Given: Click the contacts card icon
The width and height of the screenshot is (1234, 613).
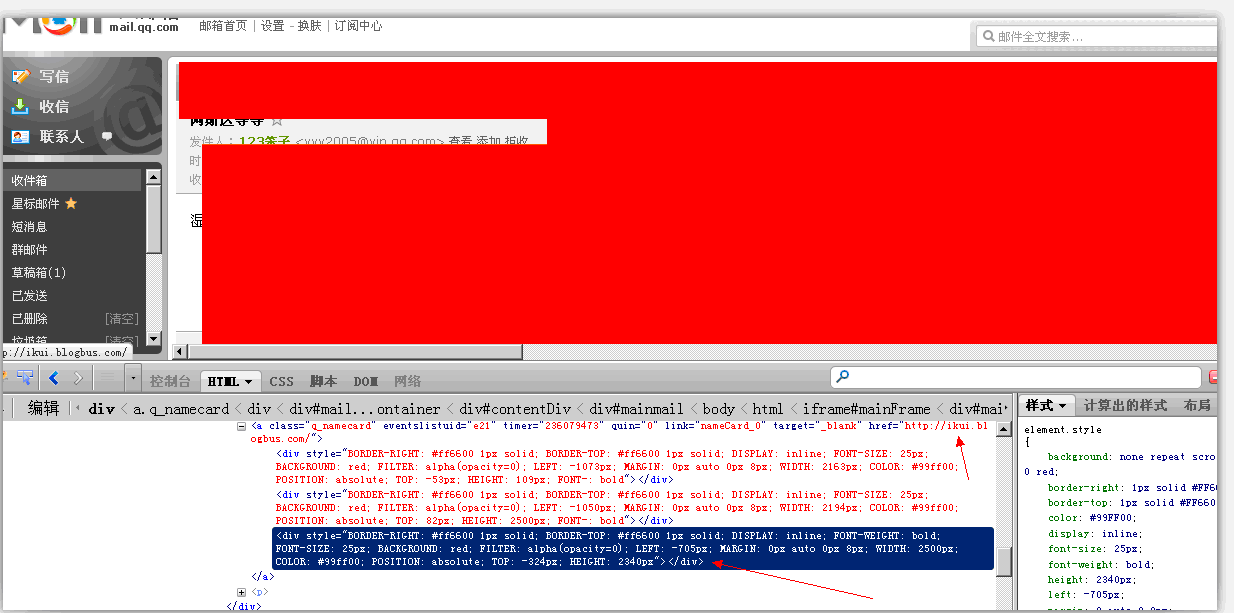Looking at the screenshot, I should [x=20, y=136].
